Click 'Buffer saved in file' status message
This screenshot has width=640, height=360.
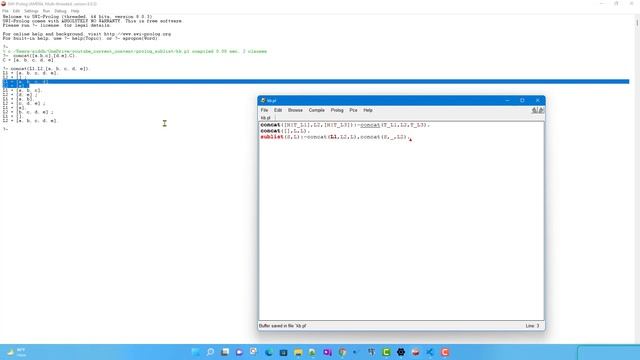[282, 326]
